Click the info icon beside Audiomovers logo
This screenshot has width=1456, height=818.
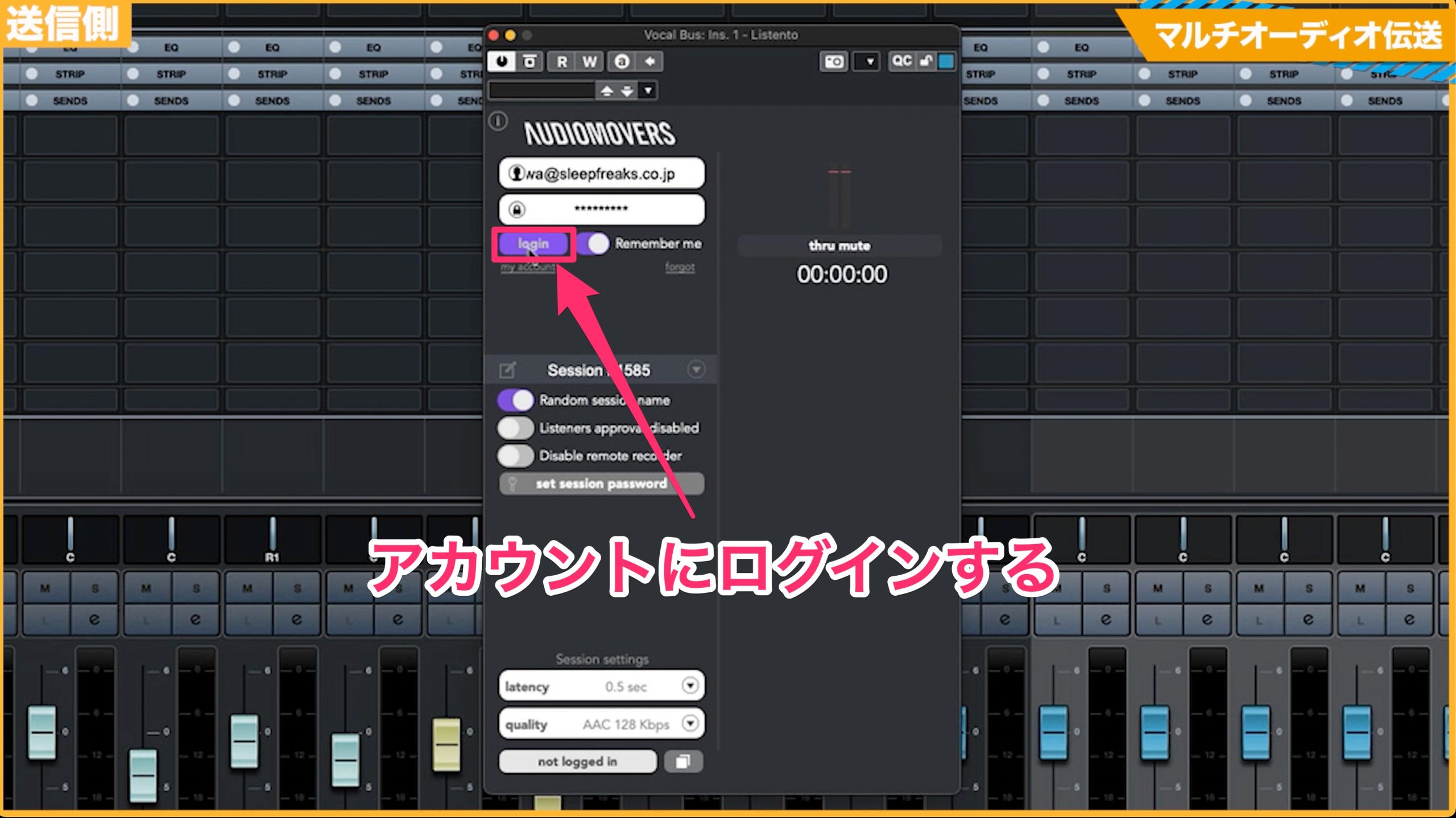pyautogui.click(x=499, y=121)
